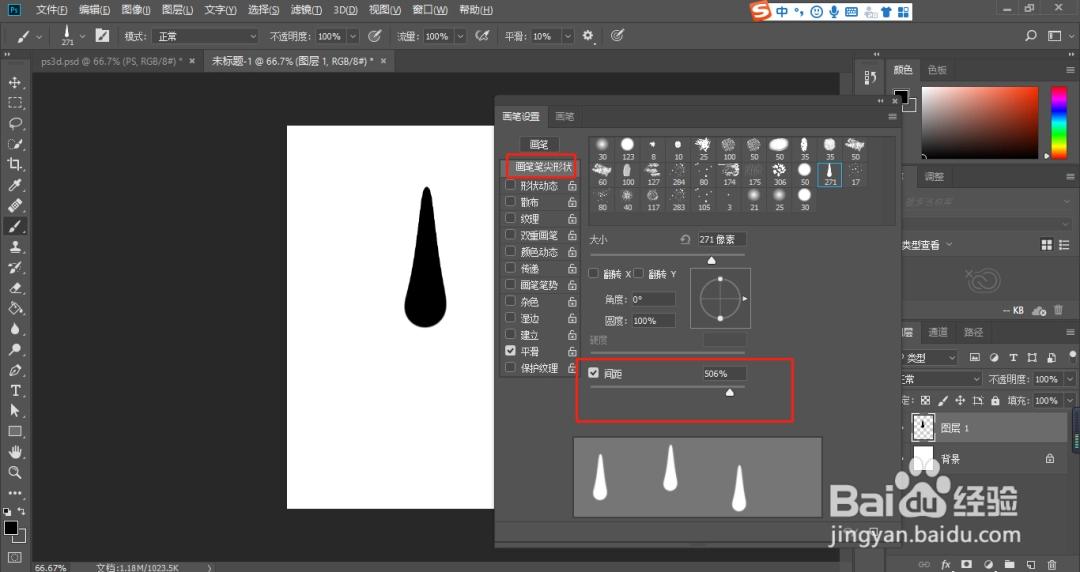1080x572 pixels.
Task: Select the Brush tool in toolbox
Action: coord(14,226)
